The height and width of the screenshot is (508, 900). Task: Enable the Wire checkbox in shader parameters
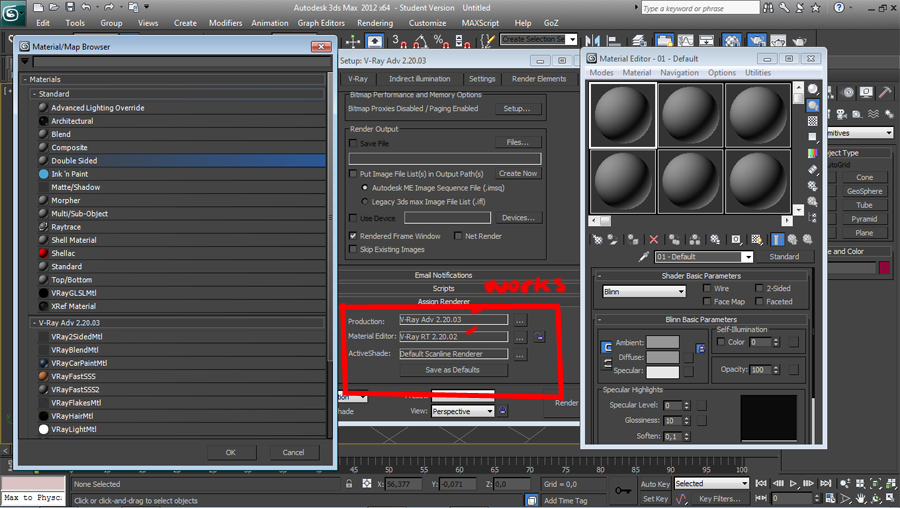click(x=707, y=288)
